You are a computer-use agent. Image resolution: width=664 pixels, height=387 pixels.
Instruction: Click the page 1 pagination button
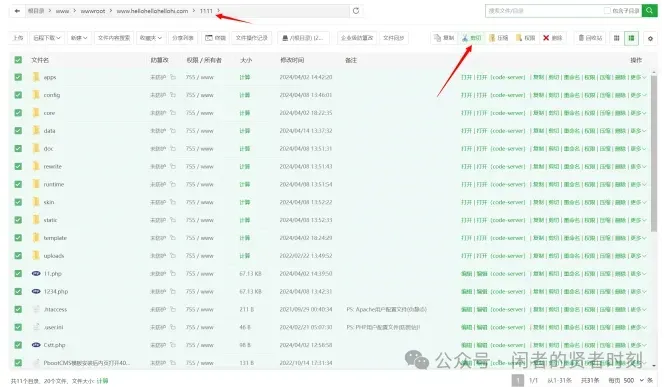pos(517,380)
